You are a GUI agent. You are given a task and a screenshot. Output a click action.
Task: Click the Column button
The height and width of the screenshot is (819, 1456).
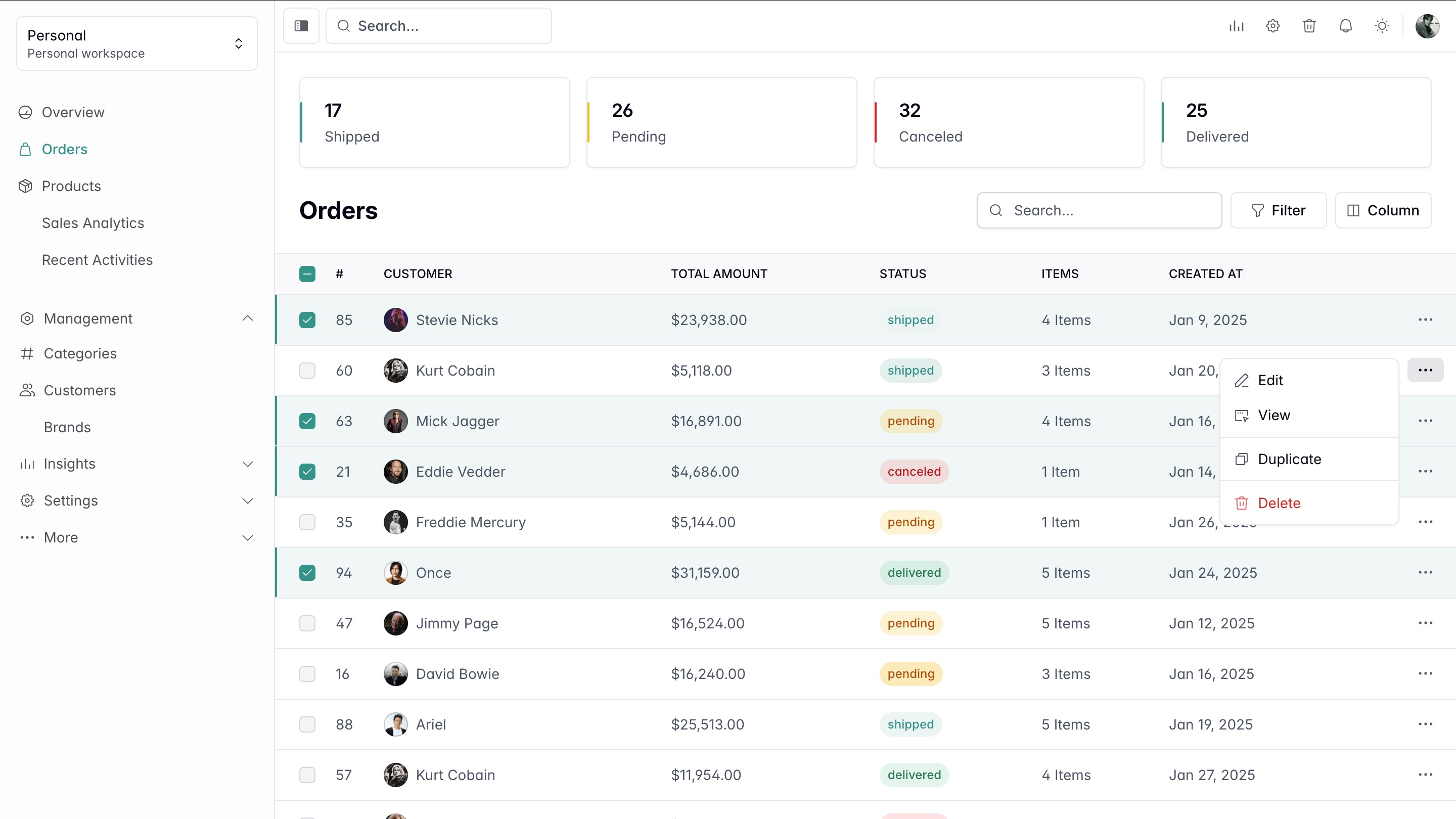[x=1383, y=210]
